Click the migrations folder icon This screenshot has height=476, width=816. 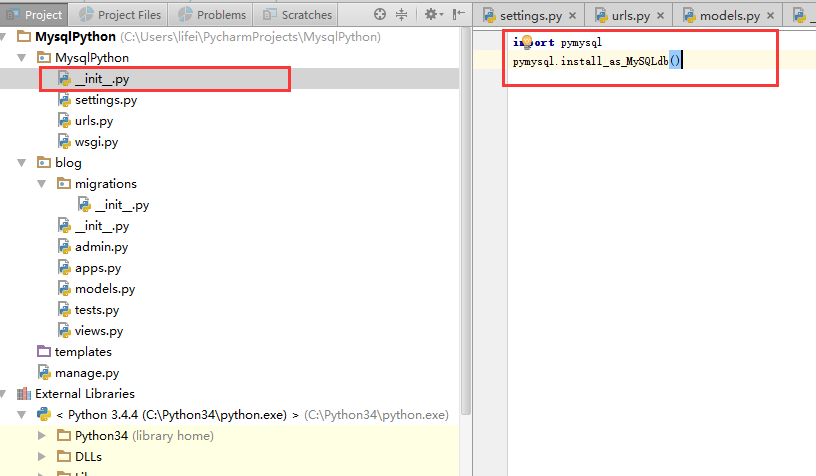[x=63, y=183]
